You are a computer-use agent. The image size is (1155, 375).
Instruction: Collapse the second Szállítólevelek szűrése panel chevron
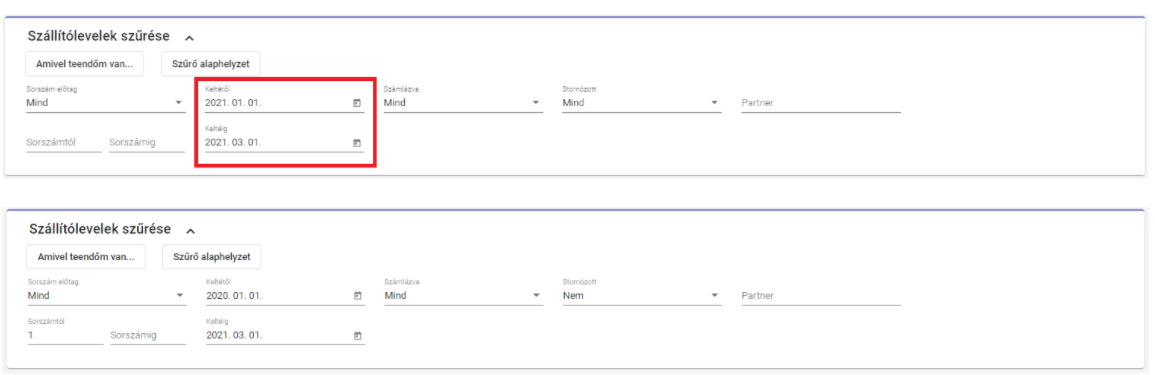click(x=190, y=231)
